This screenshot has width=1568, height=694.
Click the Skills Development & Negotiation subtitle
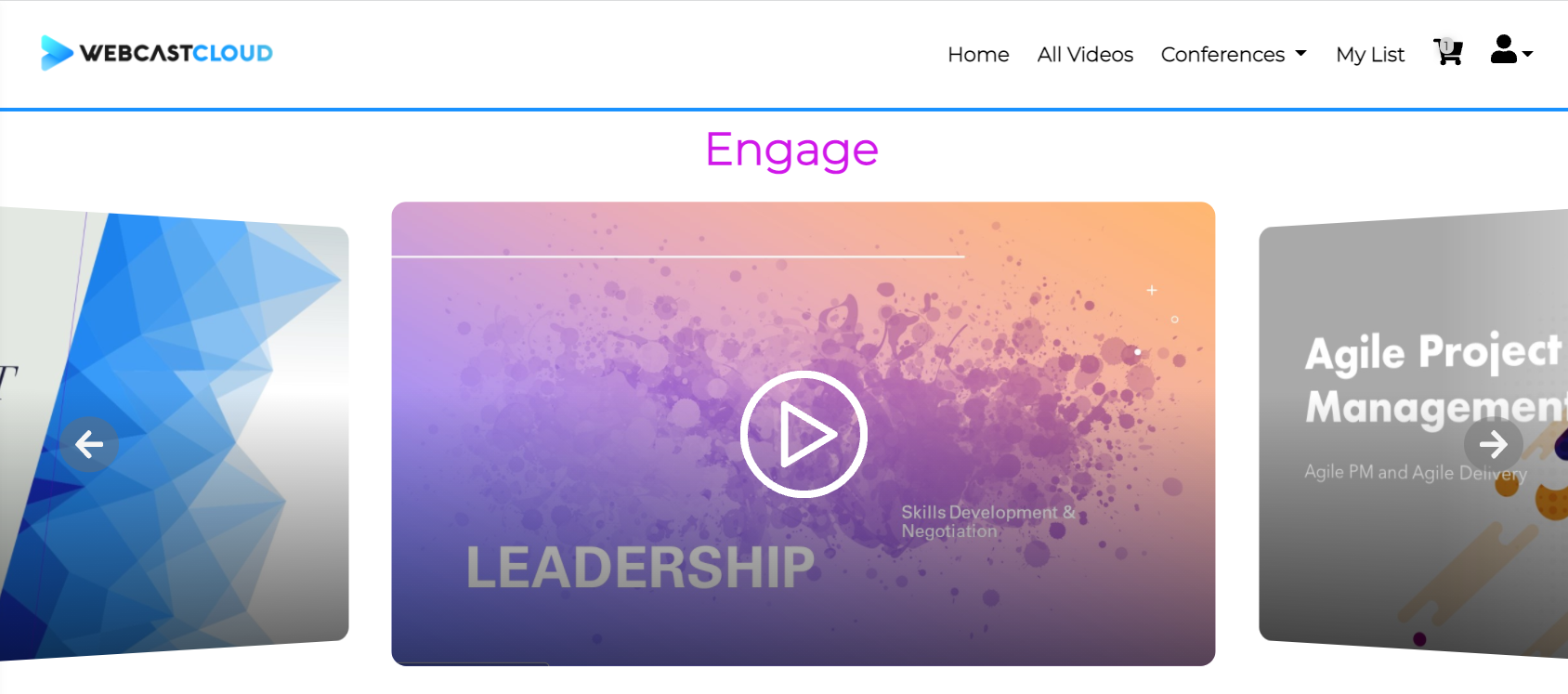(x=988, y=521)
